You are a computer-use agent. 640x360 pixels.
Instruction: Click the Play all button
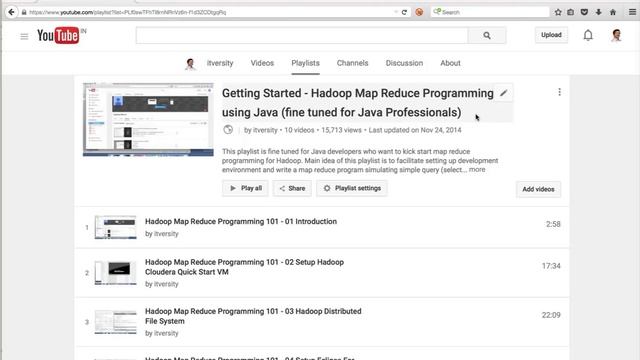click(245, 188)
